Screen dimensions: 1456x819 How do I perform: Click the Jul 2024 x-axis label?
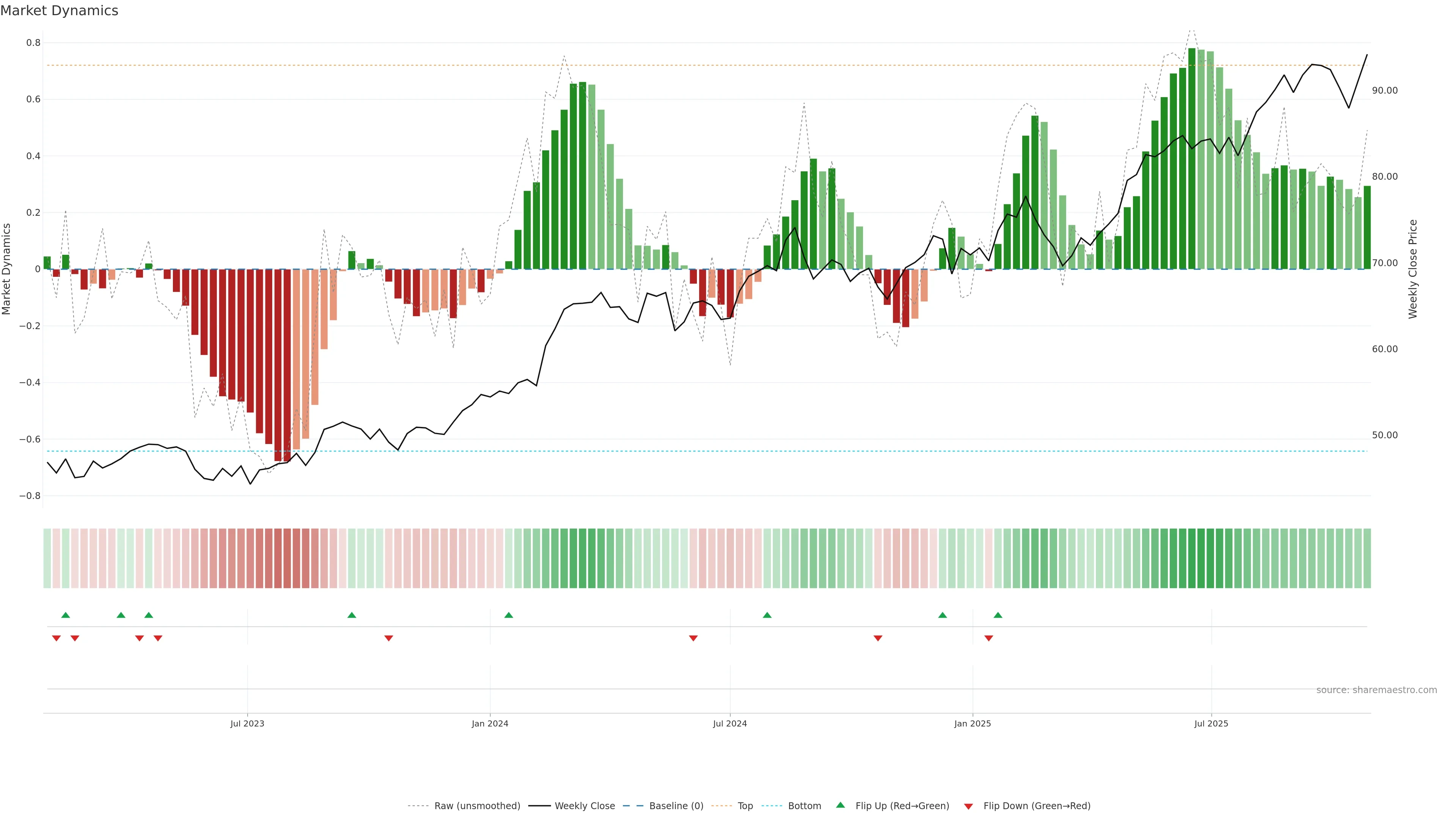click(730, 723)
